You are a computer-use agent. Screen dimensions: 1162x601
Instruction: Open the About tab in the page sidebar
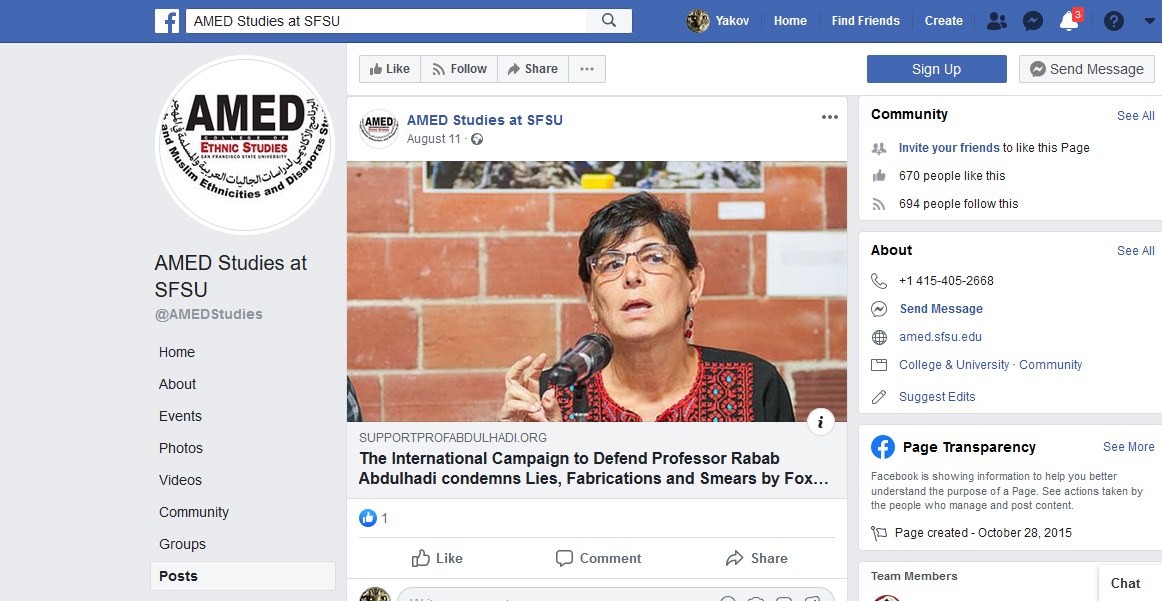point(177,384)
